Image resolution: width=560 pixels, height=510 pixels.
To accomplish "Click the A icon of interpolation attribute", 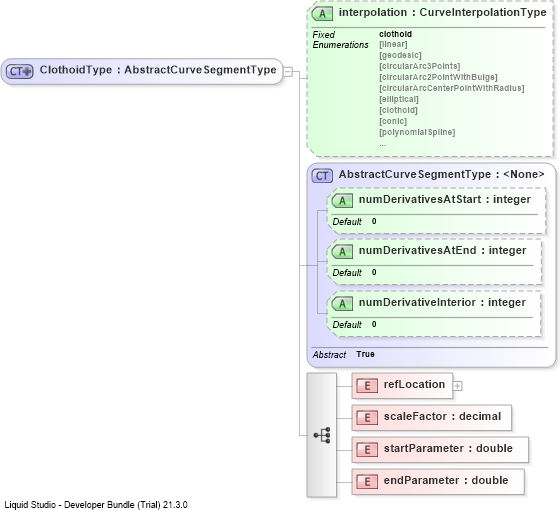I will point(322,14).
